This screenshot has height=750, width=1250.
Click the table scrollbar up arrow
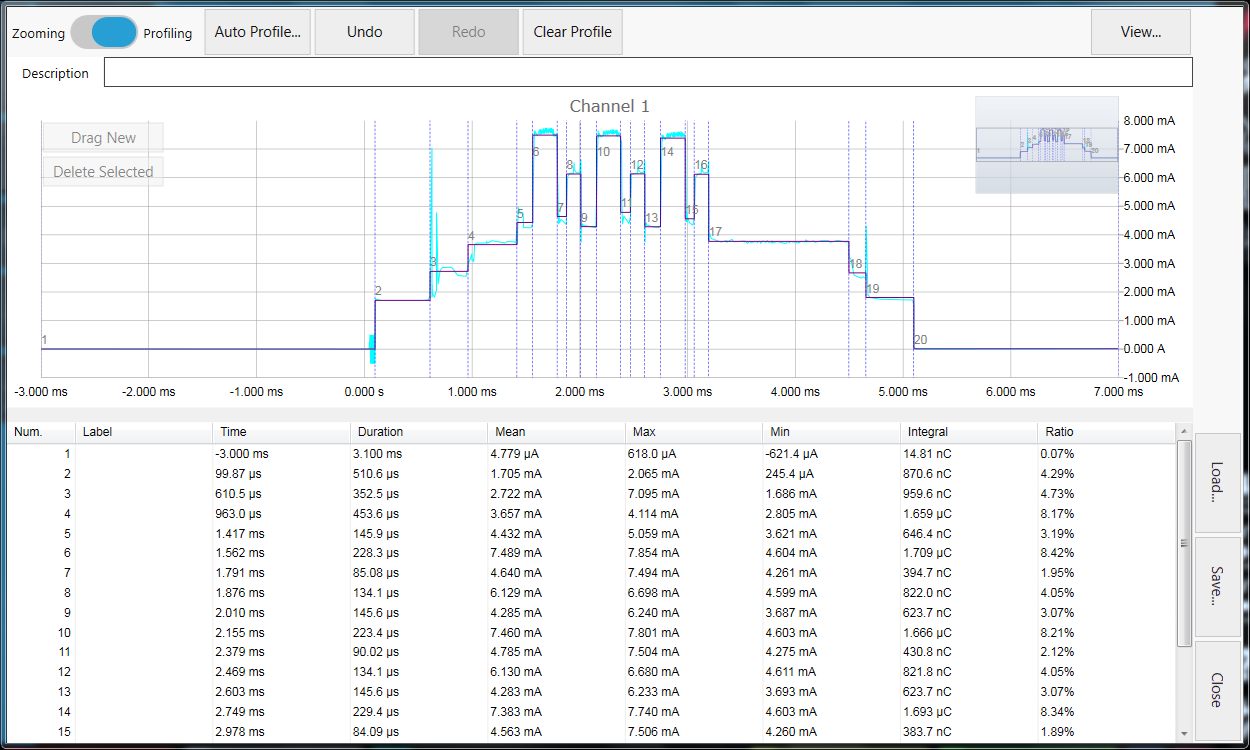(1185, 432)
